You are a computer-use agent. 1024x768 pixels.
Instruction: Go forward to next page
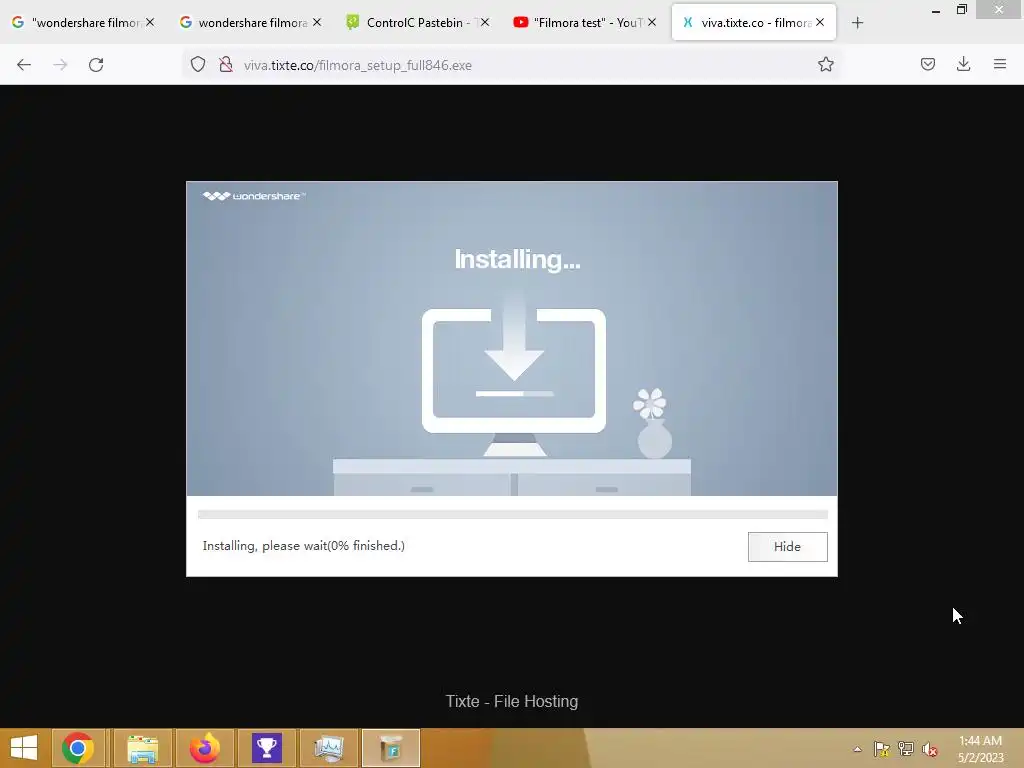click(x=60, y=65)
